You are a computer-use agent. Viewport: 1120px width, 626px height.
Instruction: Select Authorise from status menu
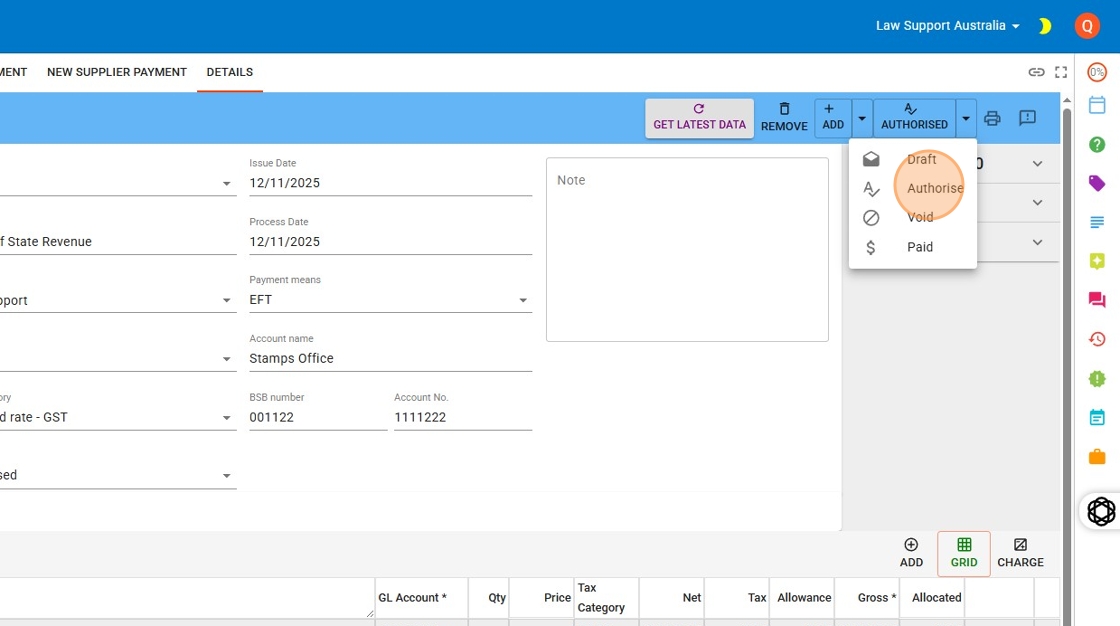click(x=934, y=188)
